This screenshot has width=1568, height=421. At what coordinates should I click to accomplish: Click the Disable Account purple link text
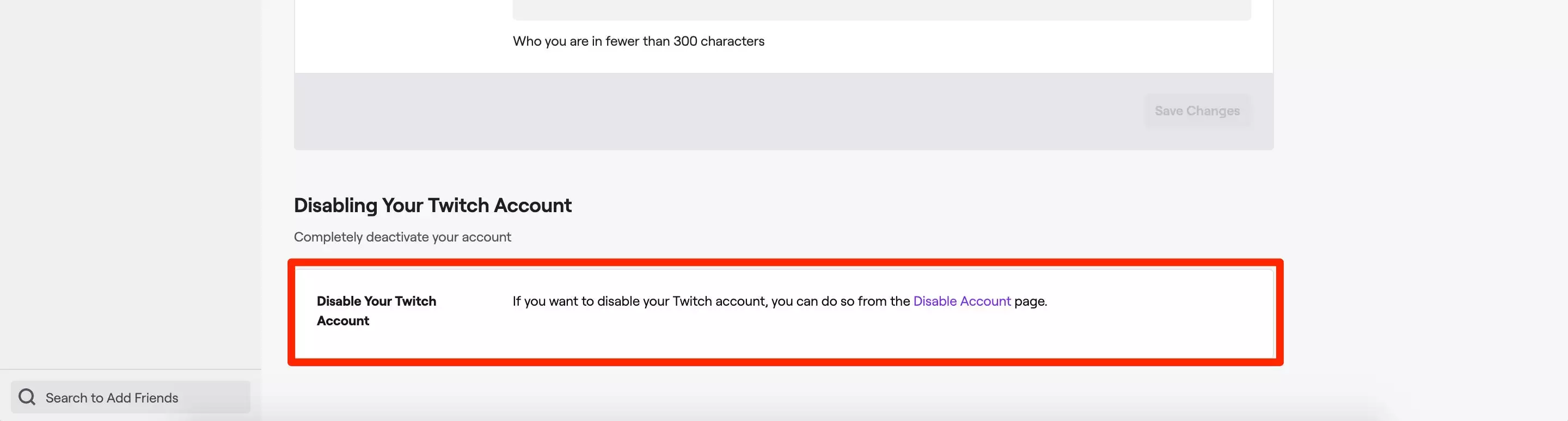pyautogui.click(x=960, y=301)
